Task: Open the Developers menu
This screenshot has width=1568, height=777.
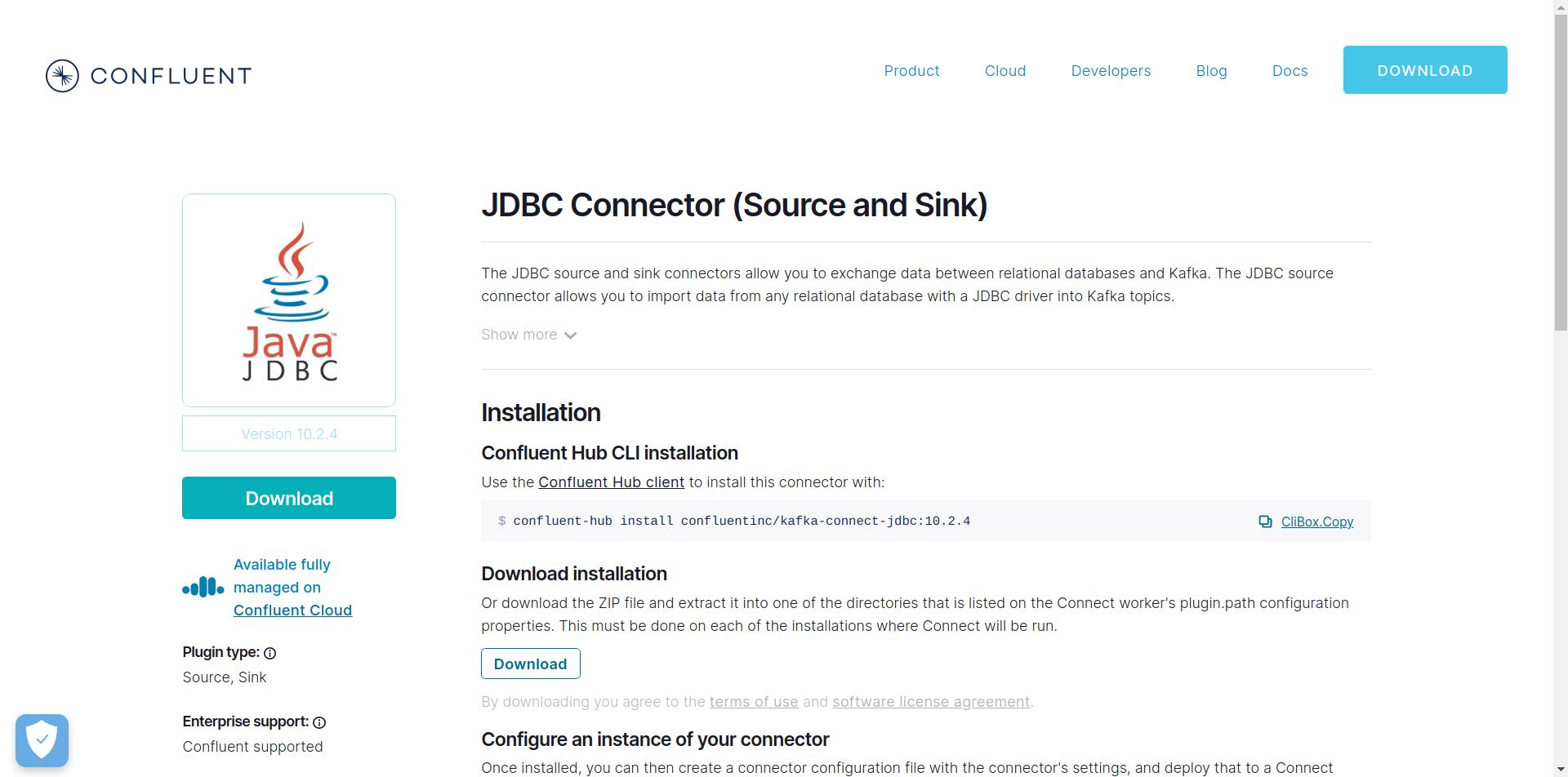Action: pyautogui.click(x=1111, y=71)
